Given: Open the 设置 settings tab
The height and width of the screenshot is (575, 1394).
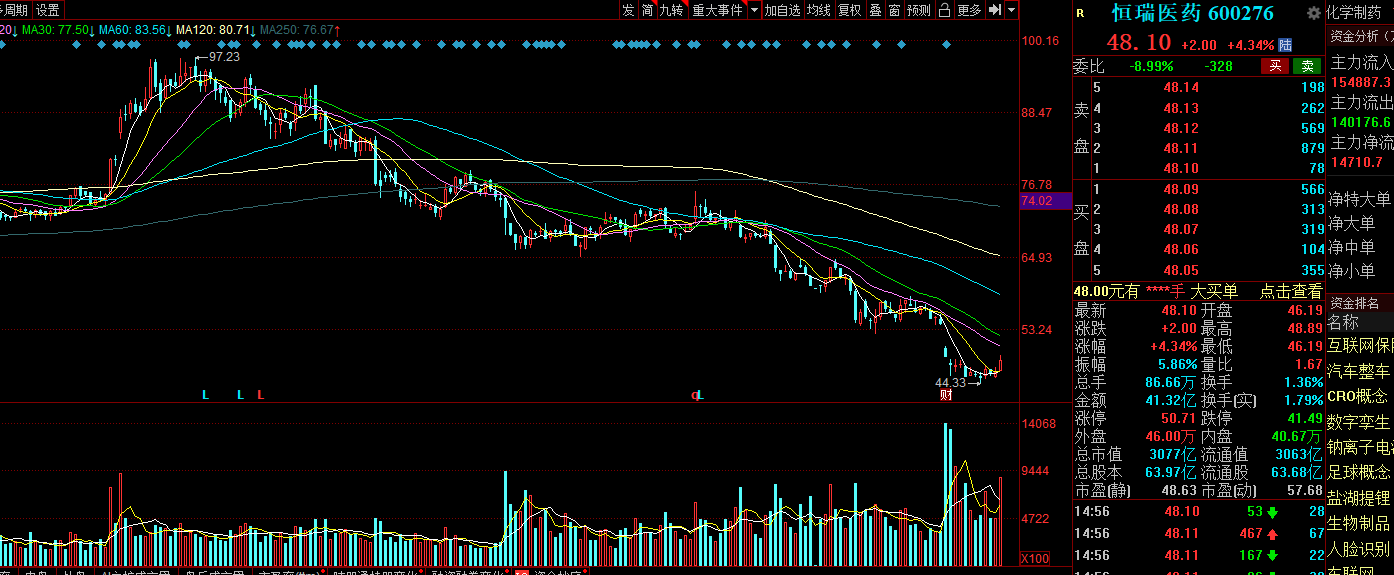Looking at the screenshot, I should point(48,10).
